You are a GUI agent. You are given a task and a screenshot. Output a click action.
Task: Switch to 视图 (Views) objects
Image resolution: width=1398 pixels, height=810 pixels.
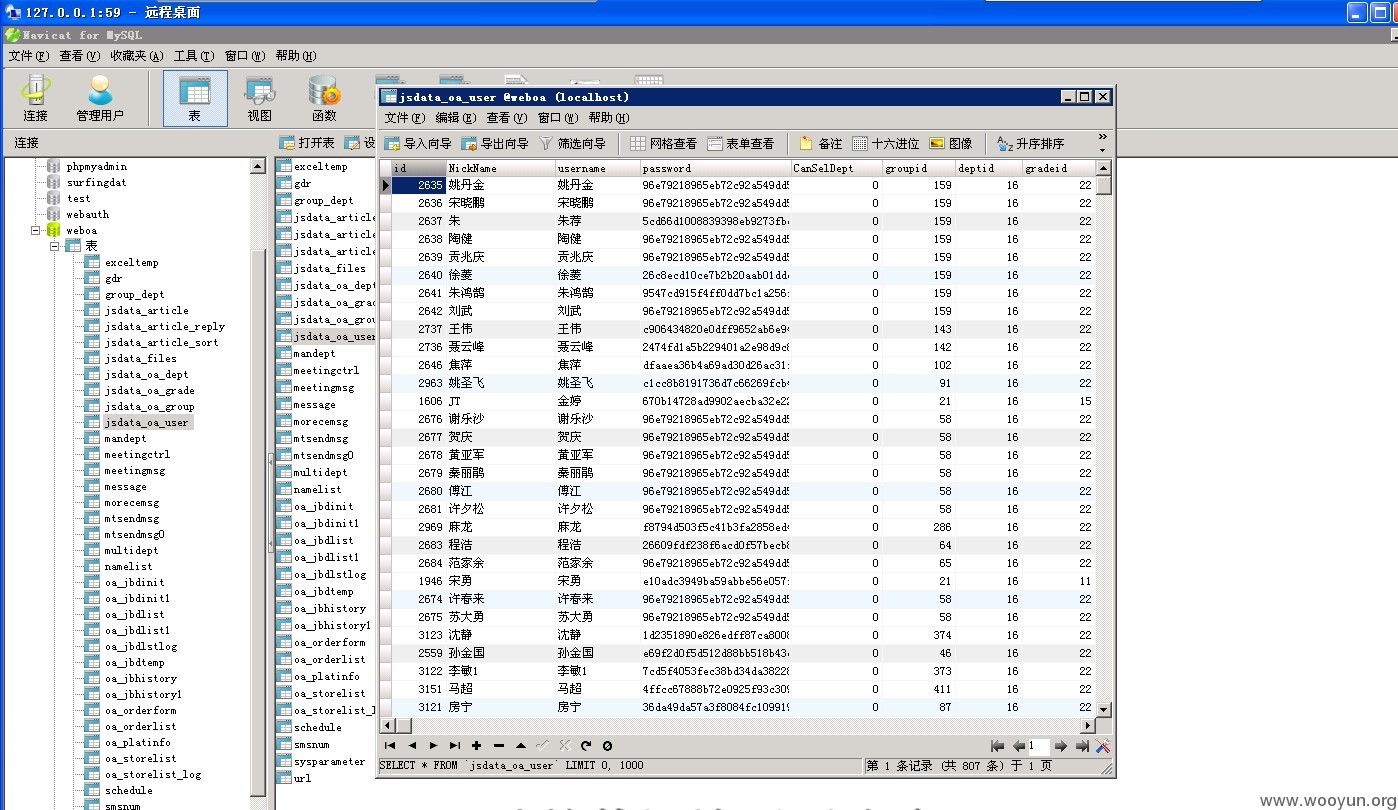(x=260, y=99)
